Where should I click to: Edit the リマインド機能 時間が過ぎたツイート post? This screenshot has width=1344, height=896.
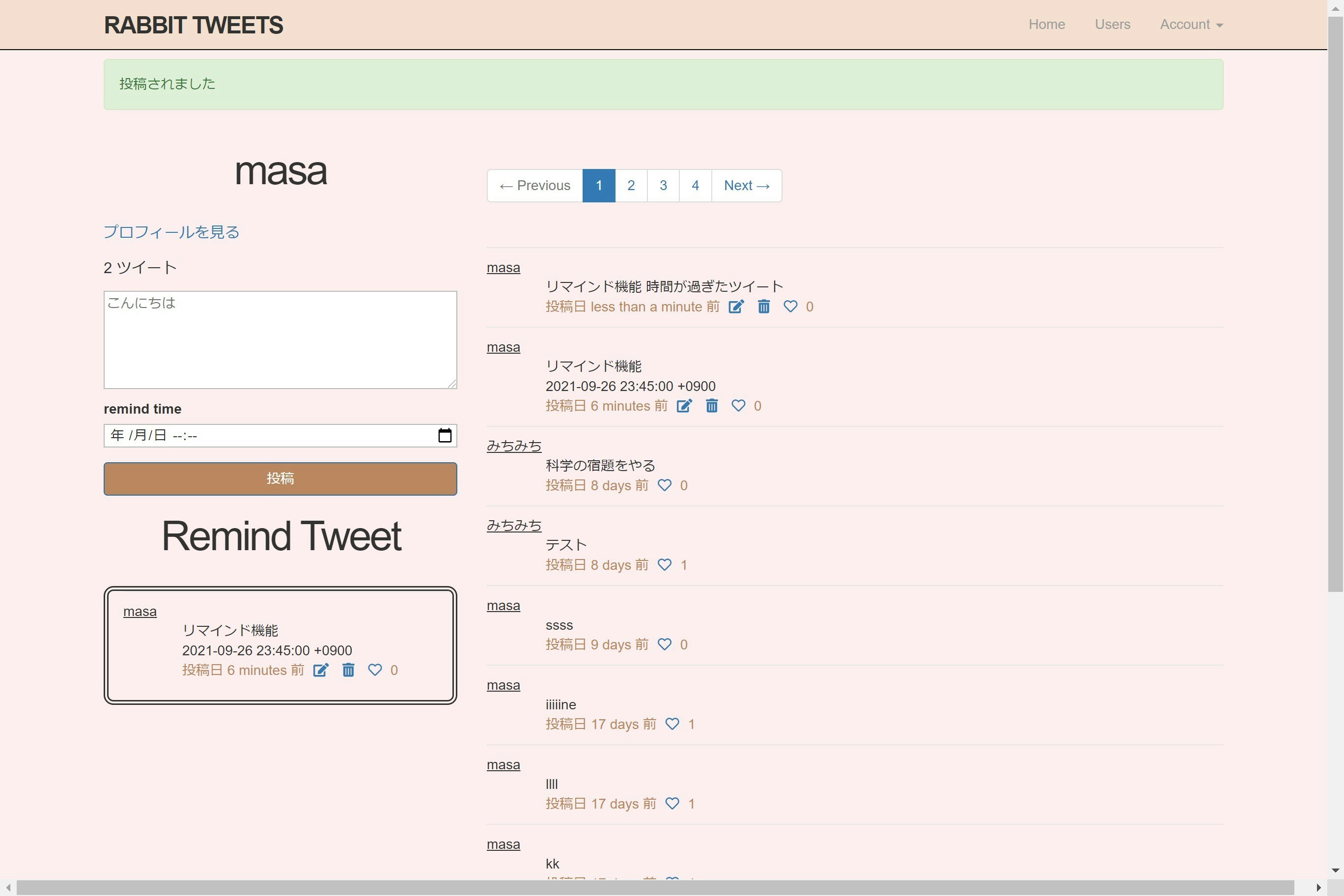736,307
